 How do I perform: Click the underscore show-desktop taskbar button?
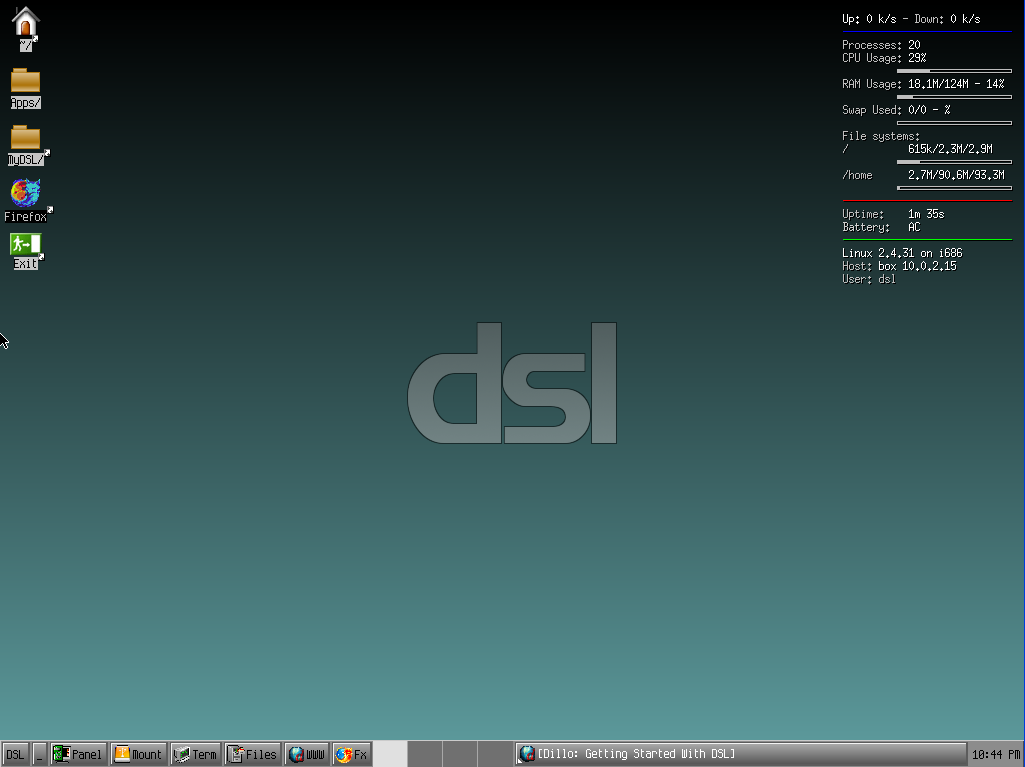(x=39, y=755)
